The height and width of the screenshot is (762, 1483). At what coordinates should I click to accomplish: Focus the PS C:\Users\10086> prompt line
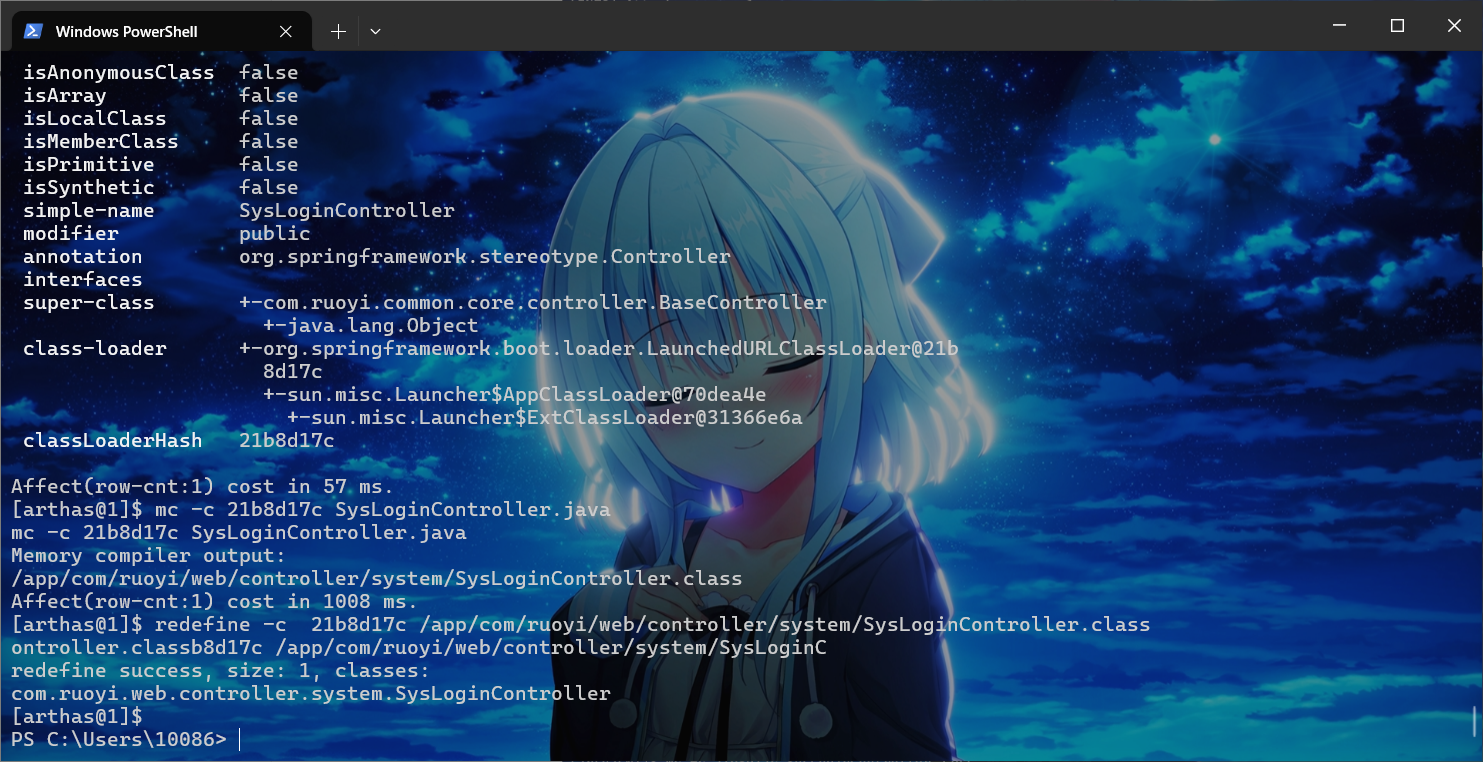pyautogui.click(x=118, y=740)
